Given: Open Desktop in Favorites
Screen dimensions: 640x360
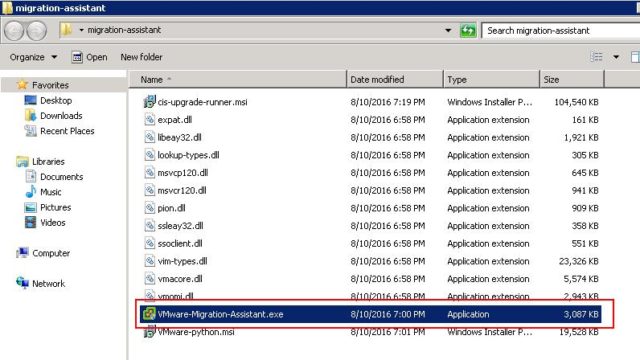Looking at the screenshot, I should 56,100.
